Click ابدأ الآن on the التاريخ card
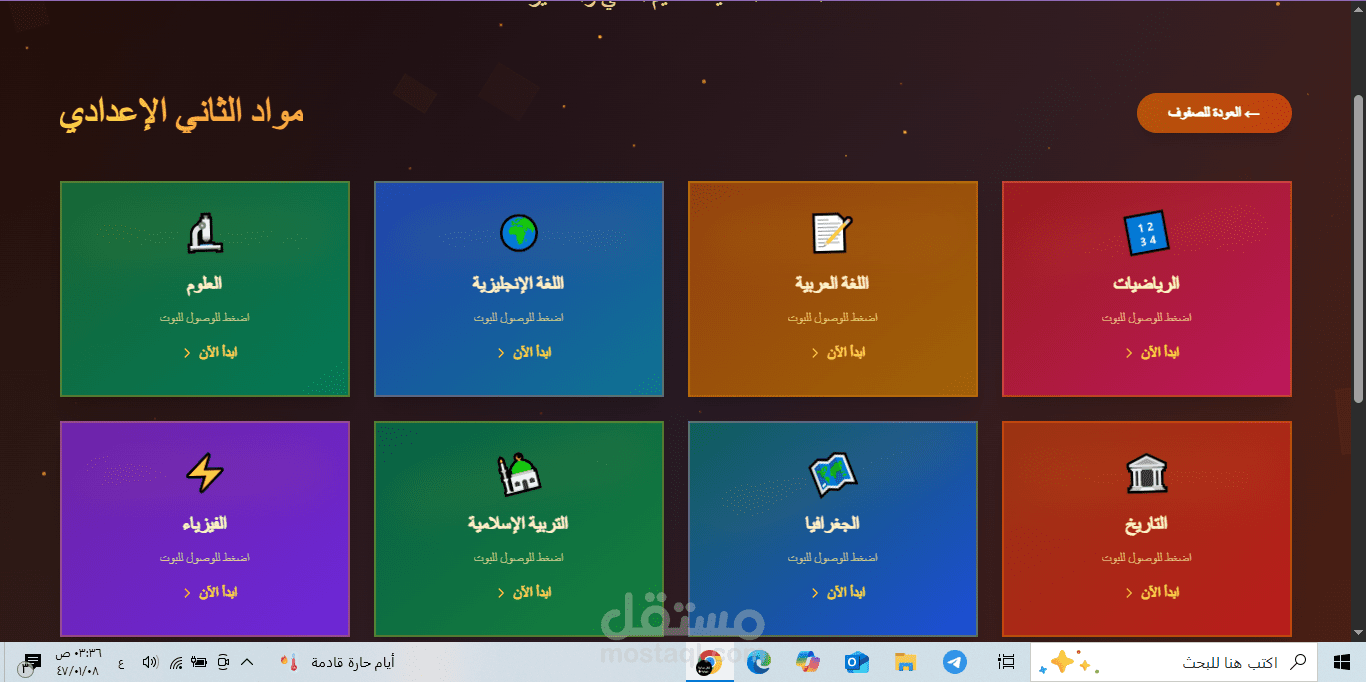The height and width of the screenshot is (682, 1366). (1152, 593)
